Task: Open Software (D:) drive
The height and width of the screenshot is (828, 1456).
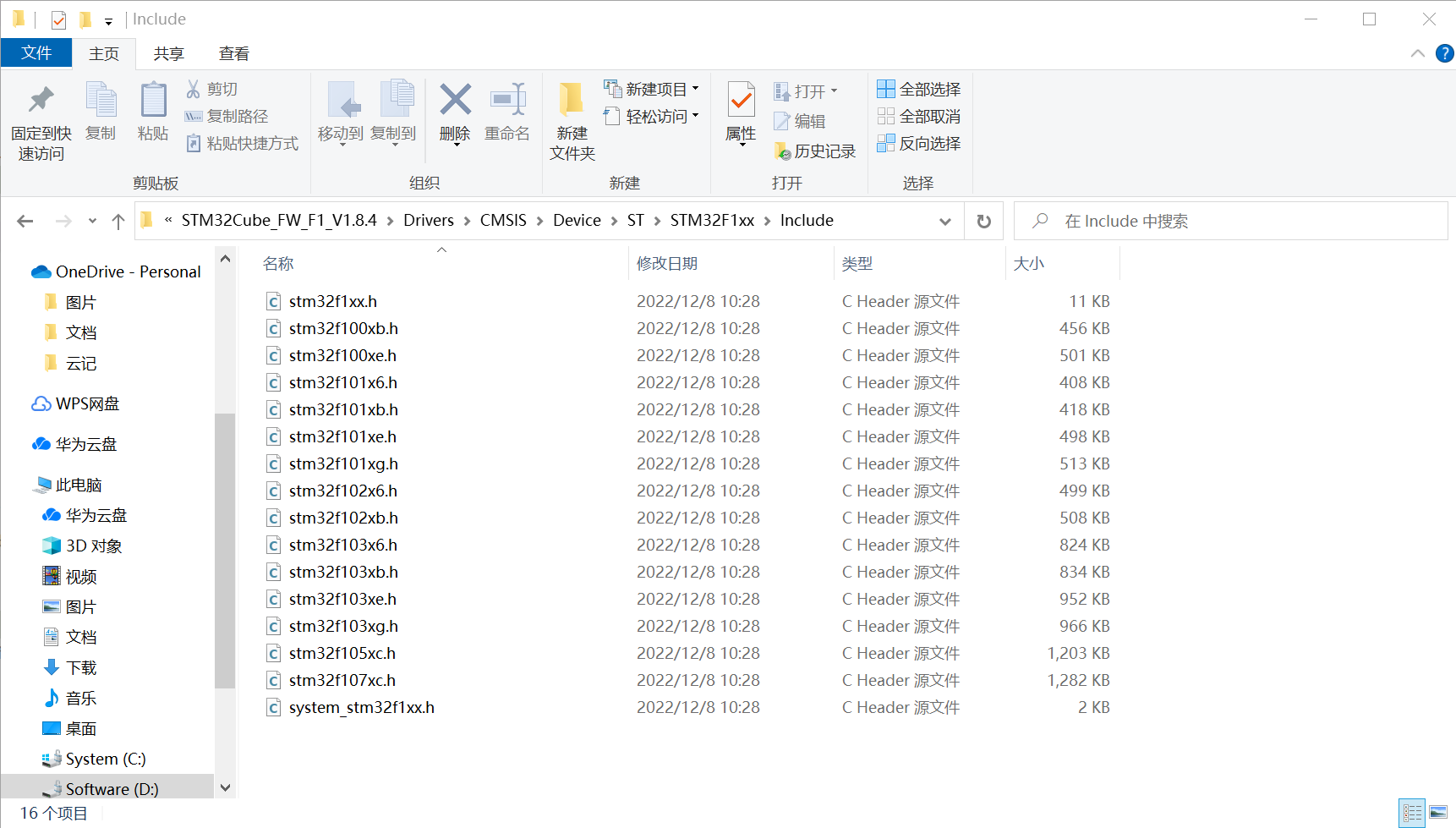Action: coord(101,789)
